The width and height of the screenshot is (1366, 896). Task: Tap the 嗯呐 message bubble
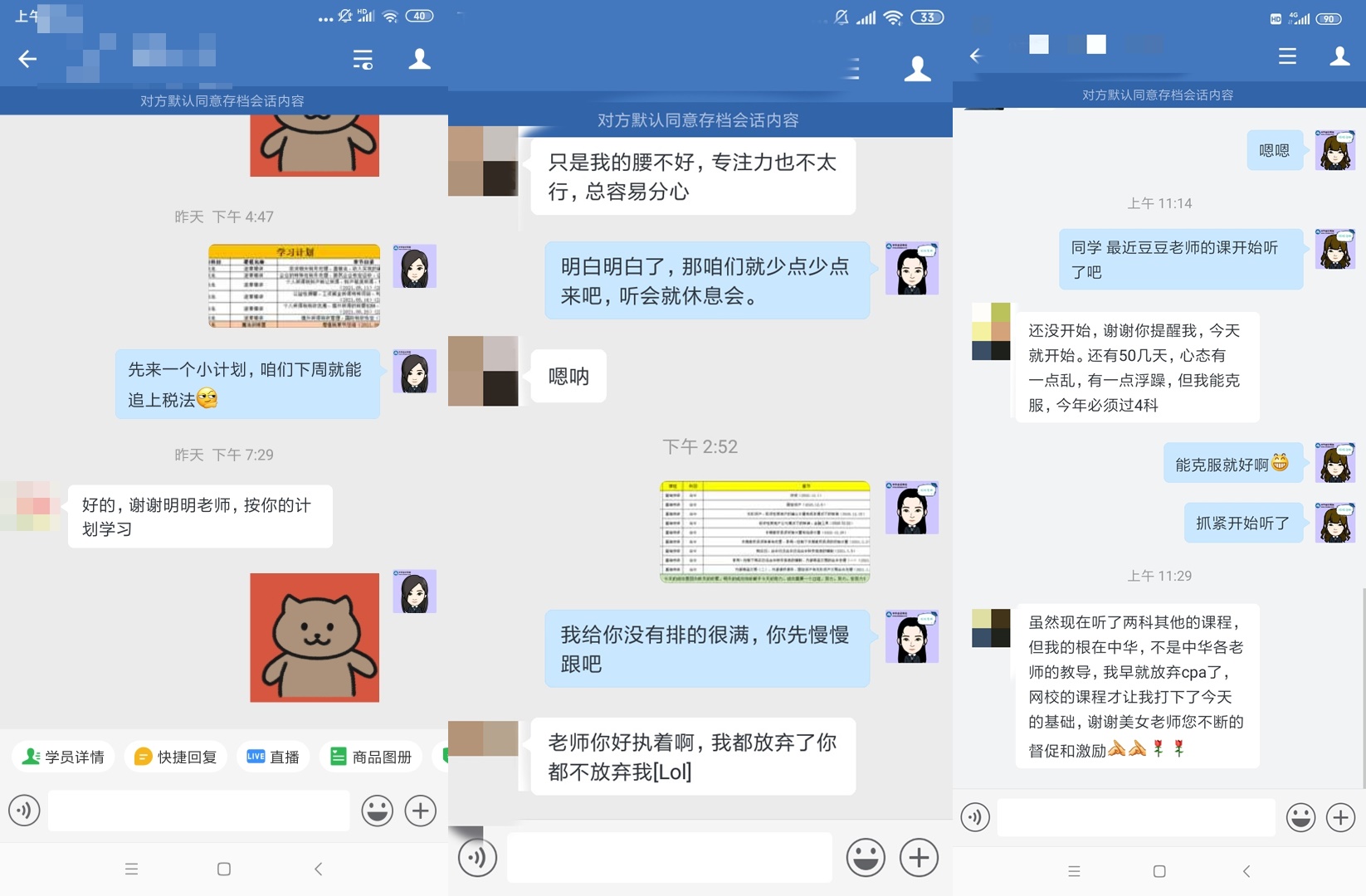568,376
